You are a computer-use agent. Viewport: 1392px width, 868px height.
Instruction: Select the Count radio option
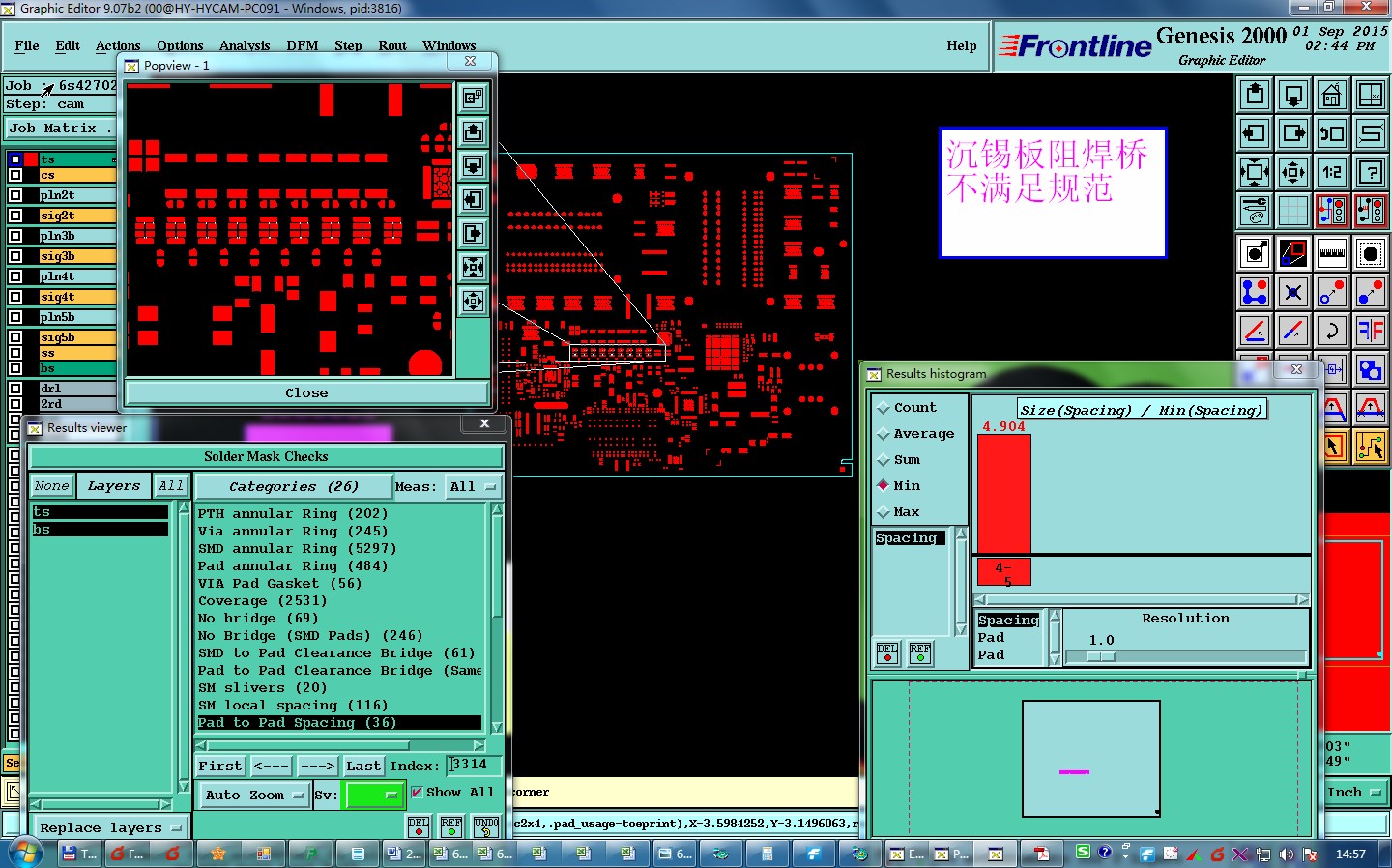(907, 408)
